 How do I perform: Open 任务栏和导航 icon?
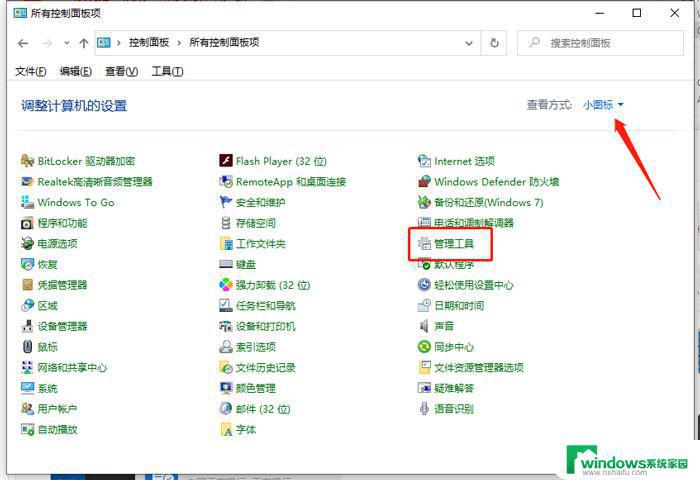tap(226, 305)
